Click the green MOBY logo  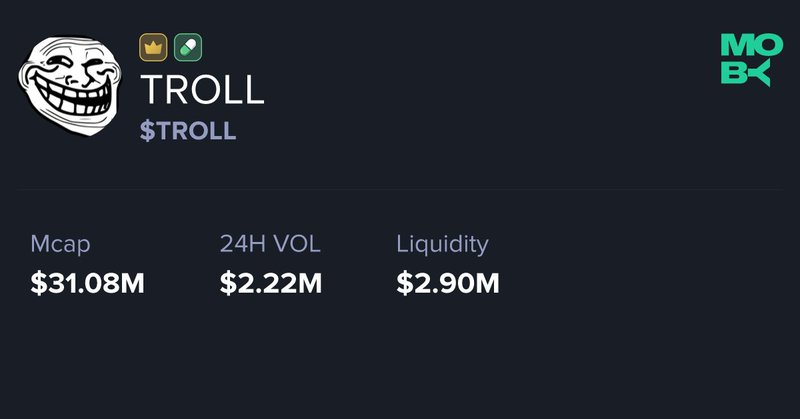[746, 60]
